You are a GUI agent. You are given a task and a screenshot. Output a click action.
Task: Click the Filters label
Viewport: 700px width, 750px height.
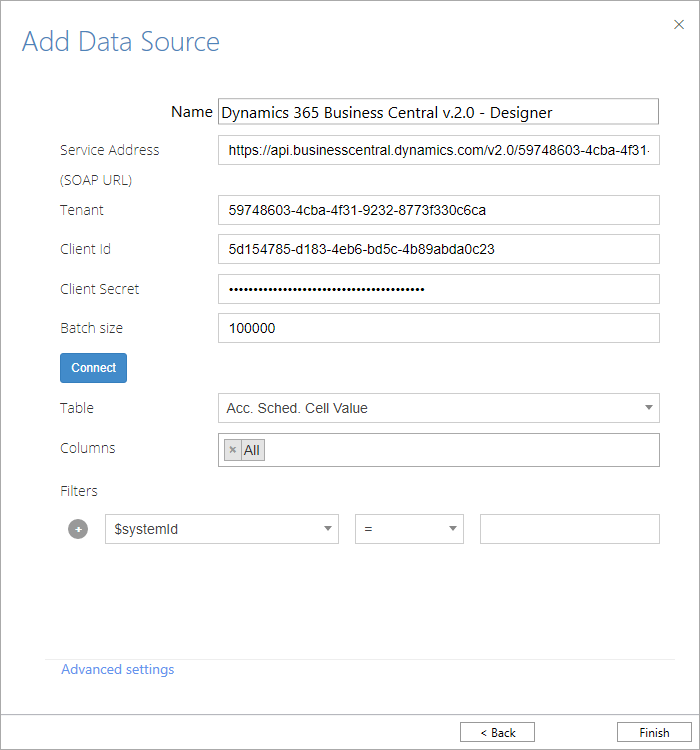click(x=79, y=491)
